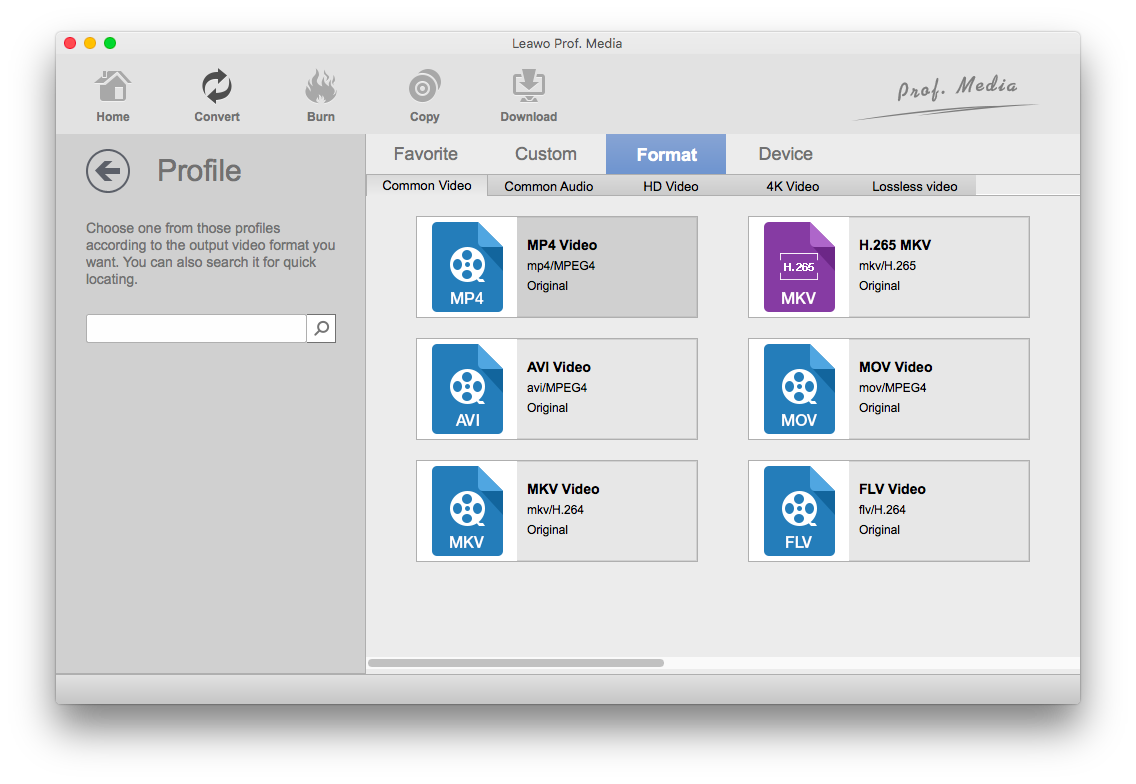Switch to the Favorite tab

click(x=425, y=154)
